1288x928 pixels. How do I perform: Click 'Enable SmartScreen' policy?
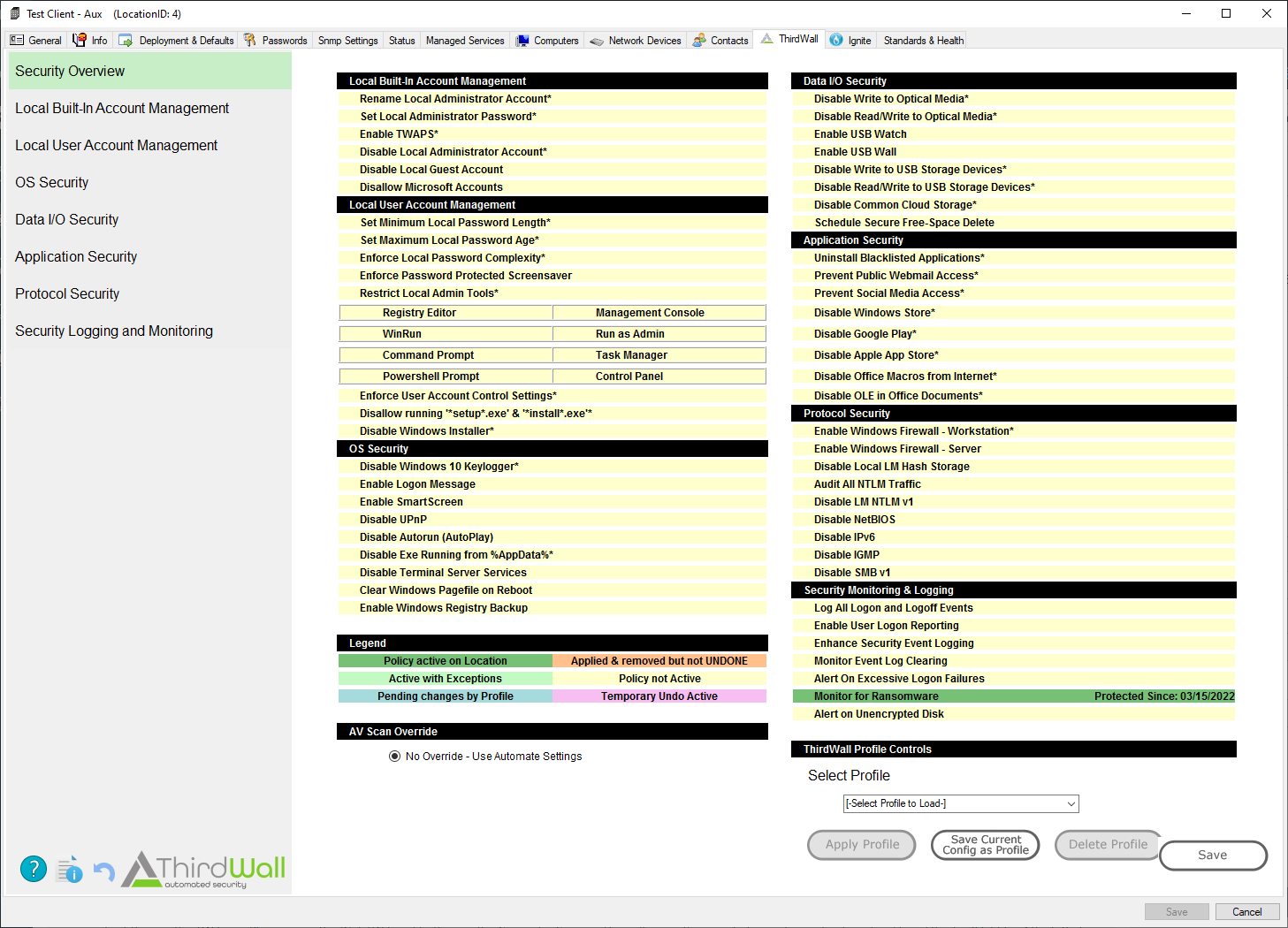(x=553, y=502)
